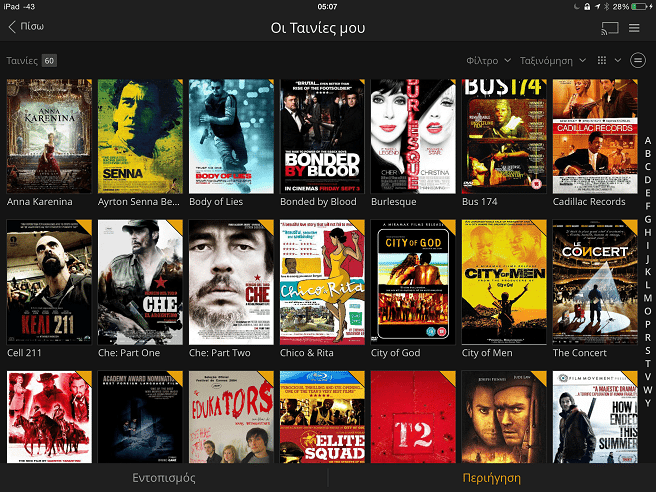The image size is (656, 492).
Task: Open the red Django horsemen poster
Action: coord(49,417)
